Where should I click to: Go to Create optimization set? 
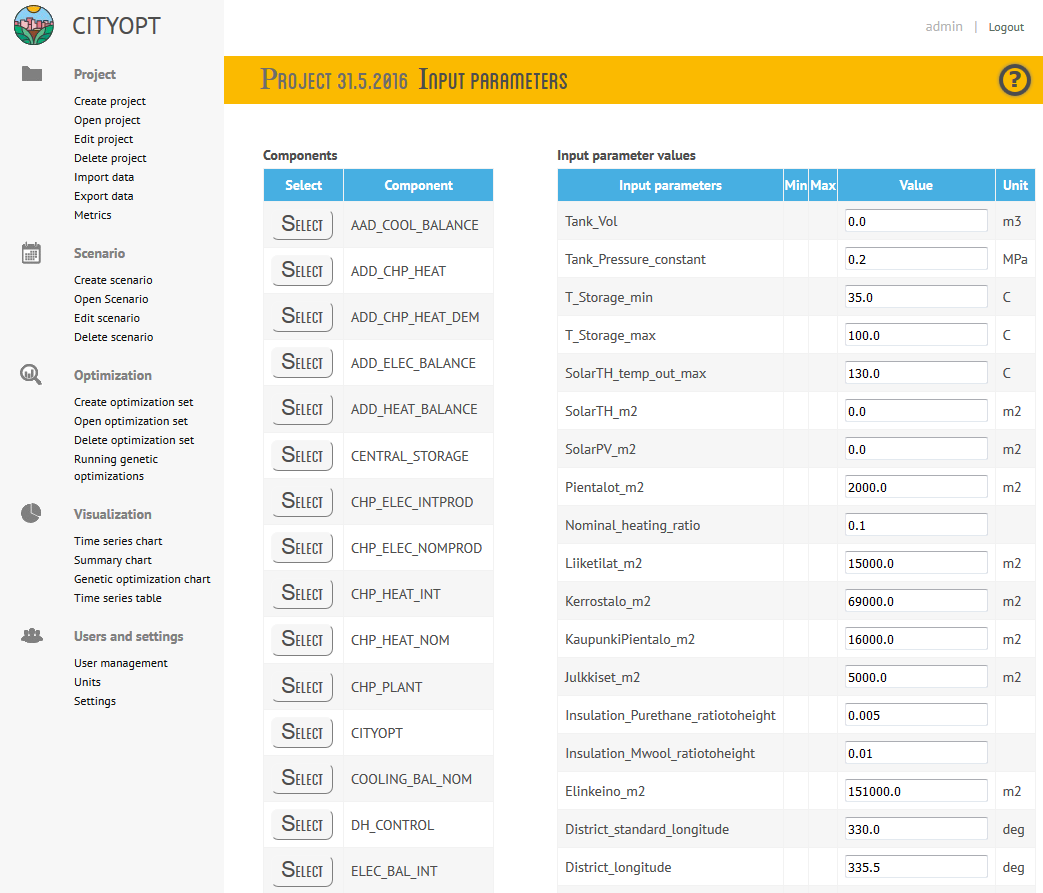pyautogui.click(x=134, y=402)
